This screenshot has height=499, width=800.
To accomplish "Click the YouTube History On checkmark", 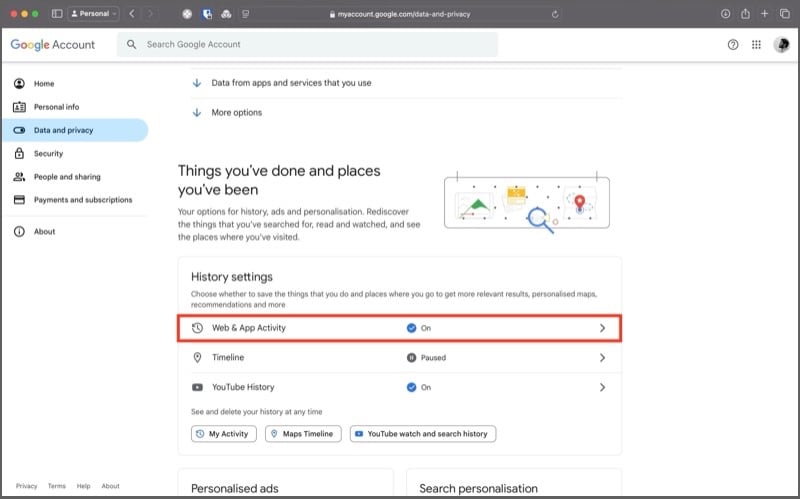I will (x=411, y=387).
